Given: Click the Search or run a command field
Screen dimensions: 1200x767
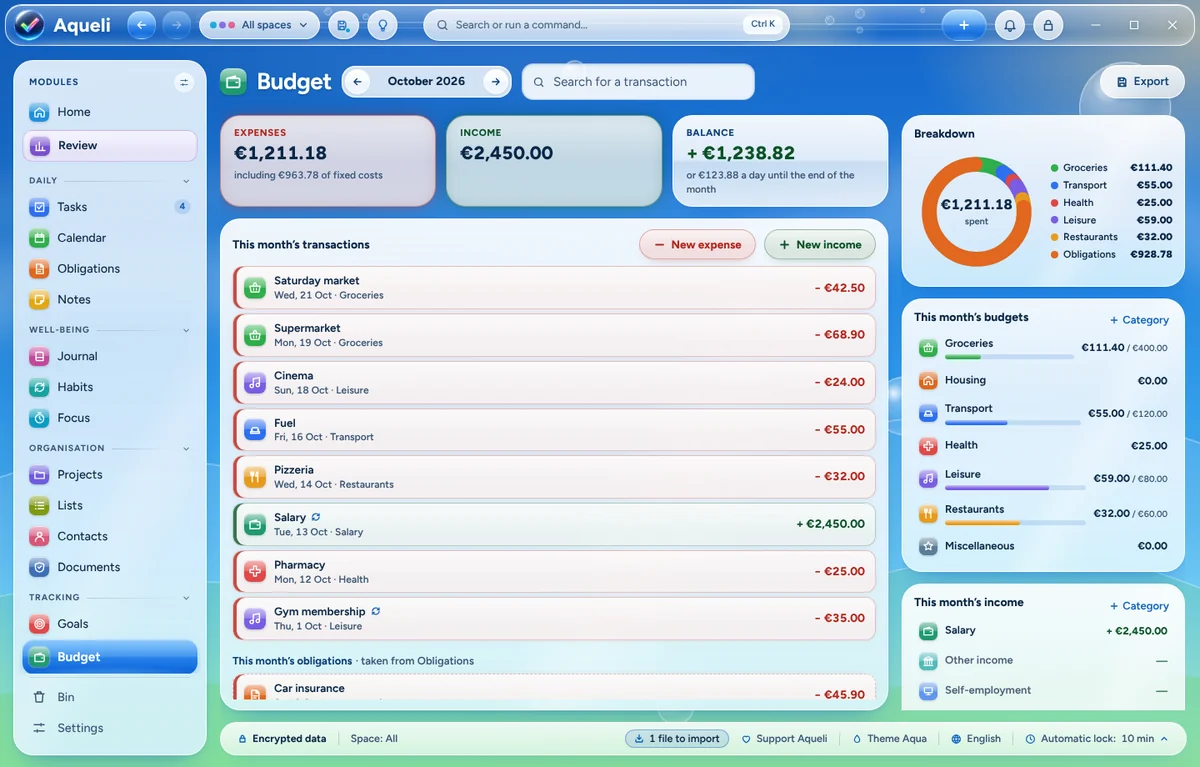Looking at the screenshot, I should point(606,25).
